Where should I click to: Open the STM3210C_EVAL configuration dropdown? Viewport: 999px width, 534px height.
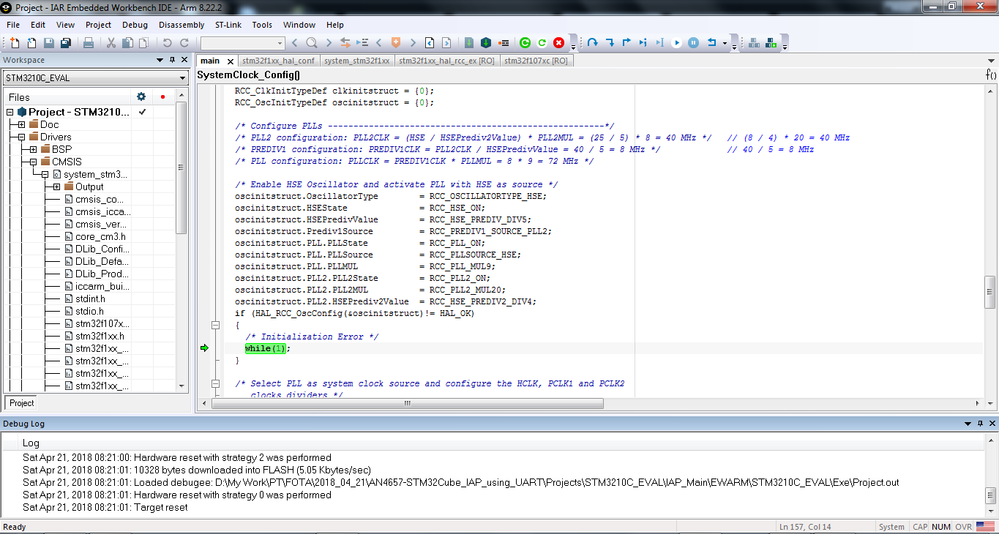182,78
